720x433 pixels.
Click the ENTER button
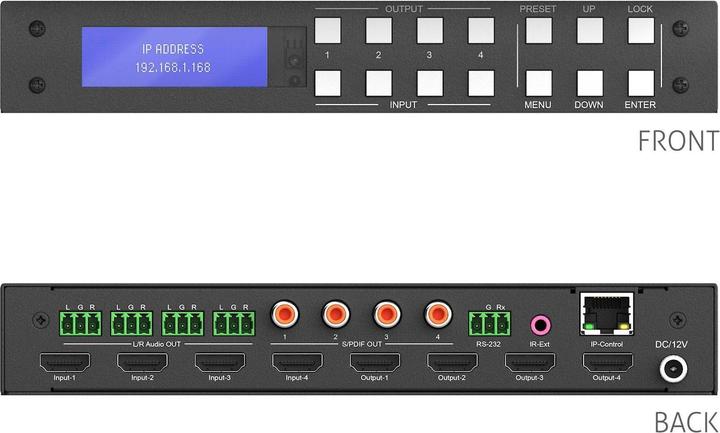click(x=641, y=83)
